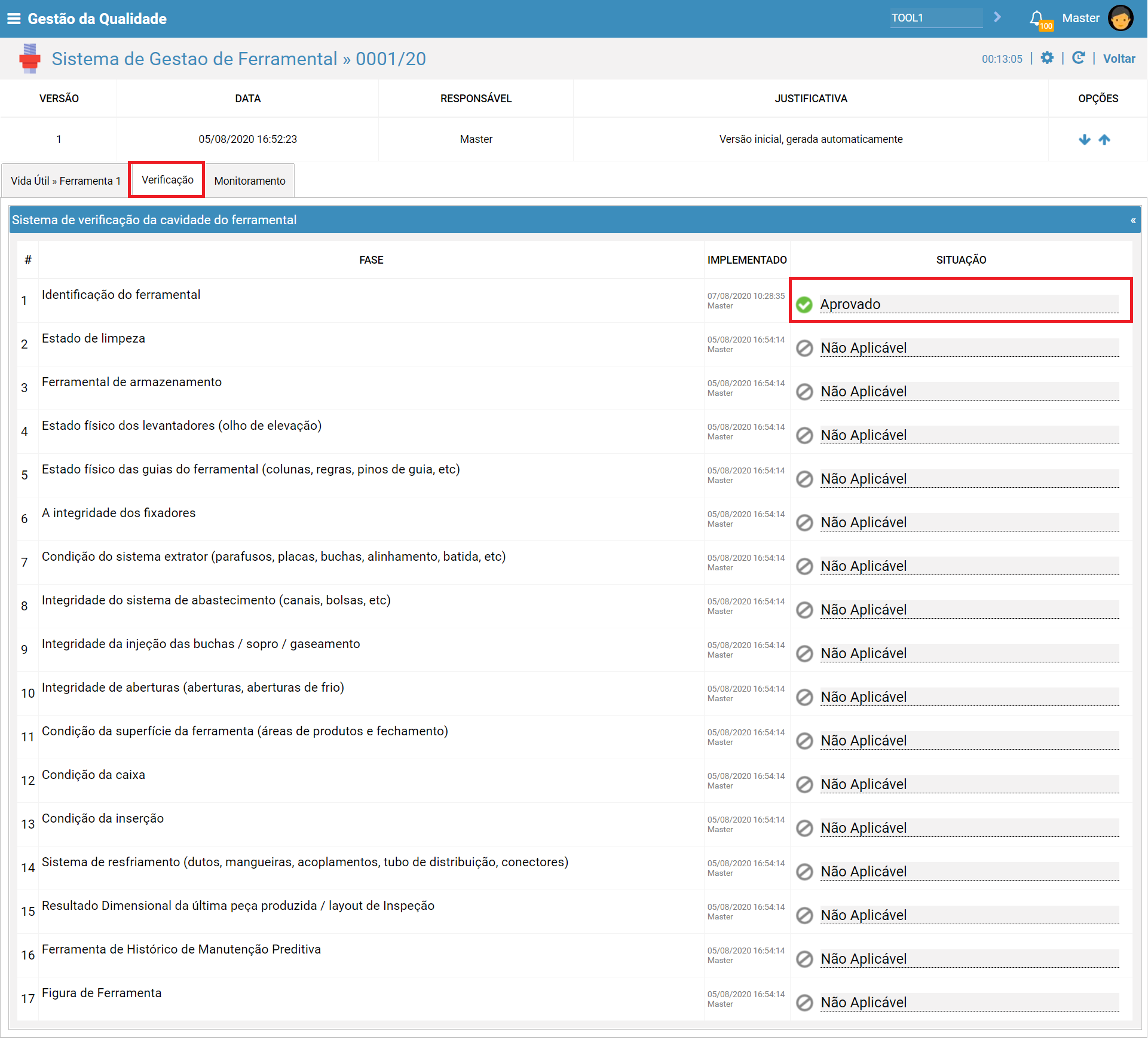Click the RESPONSÁVEL column header

[476, 99]
